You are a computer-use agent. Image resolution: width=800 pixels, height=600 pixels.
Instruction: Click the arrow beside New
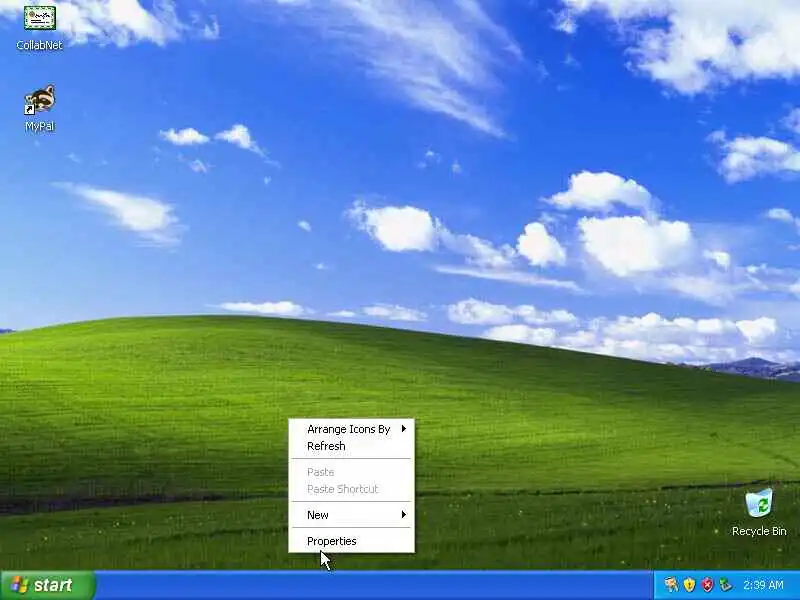[404, 514]
